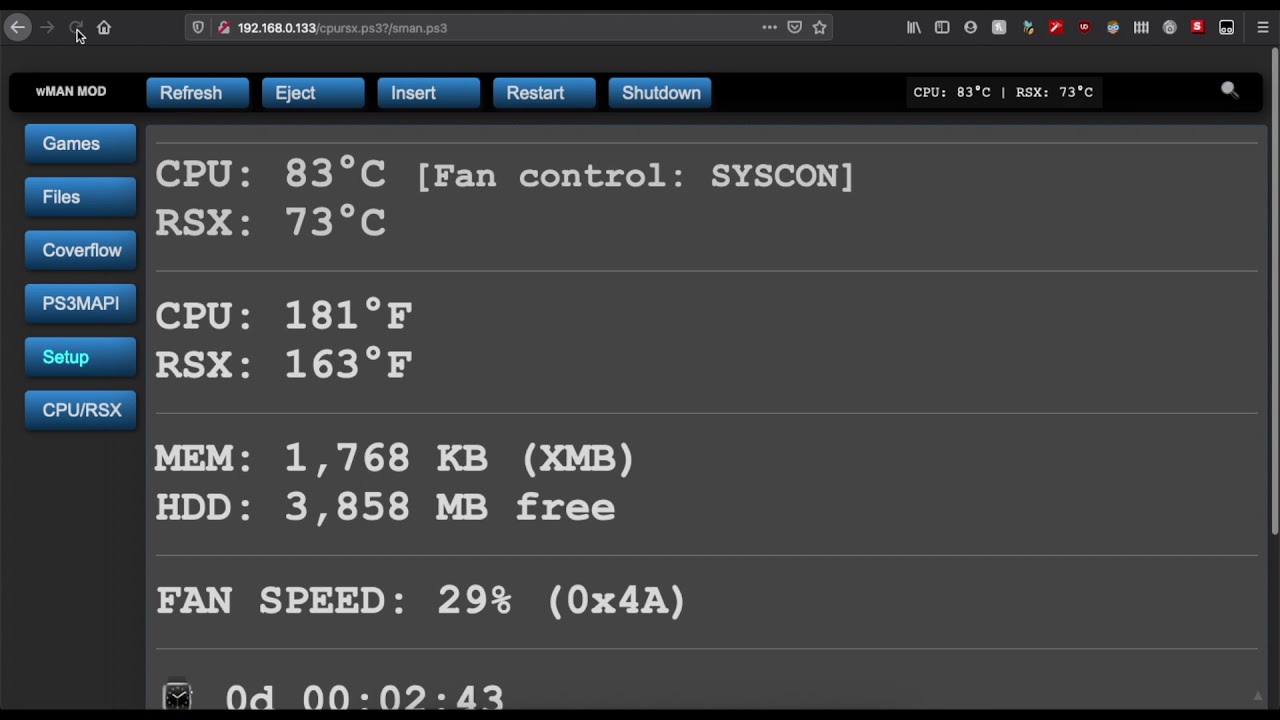This screenshot has height=720, width=1280.
Task: Open the PS3MAPI sidebar page
Action: [x=80, y=304]
